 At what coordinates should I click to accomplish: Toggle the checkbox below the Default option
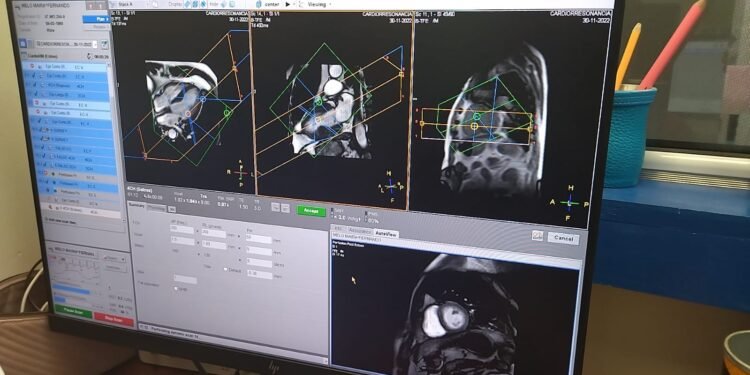pyautogui.click(x=176, y=288)
